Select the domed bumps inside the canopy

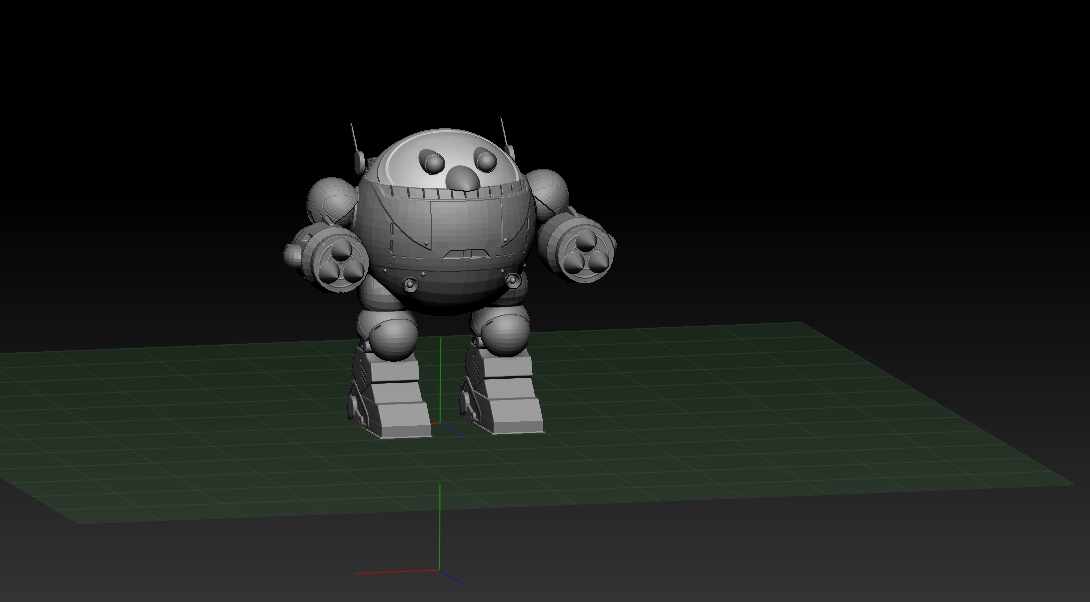432,158
